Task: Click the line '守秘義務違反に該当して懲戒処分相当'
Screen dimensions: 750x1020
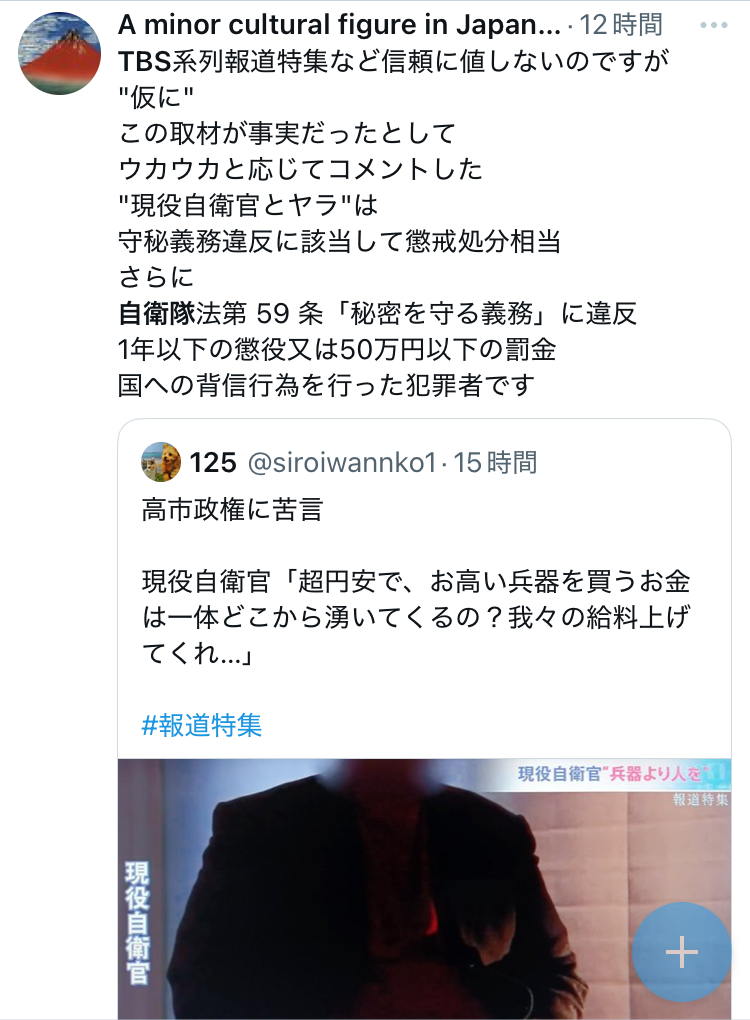Action: pos(339,241)
